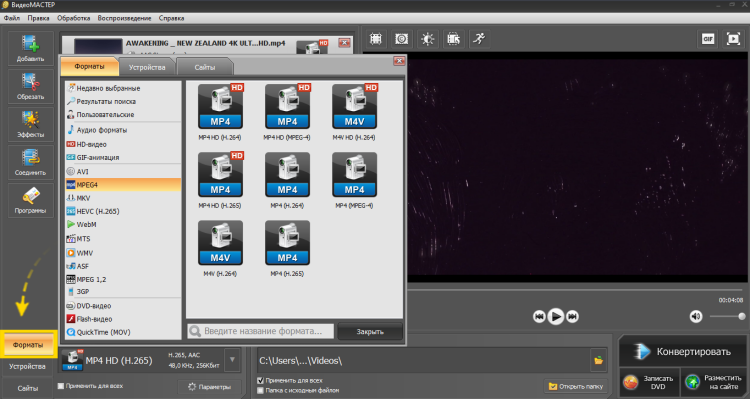Open the GIF creation icon

708,39
